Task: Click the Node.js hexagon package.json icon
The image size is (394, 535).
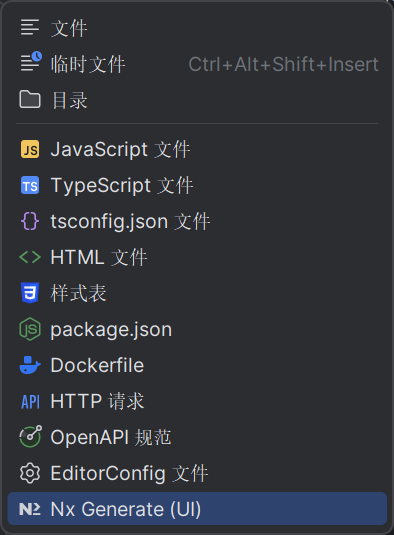Action: point(30,329)
